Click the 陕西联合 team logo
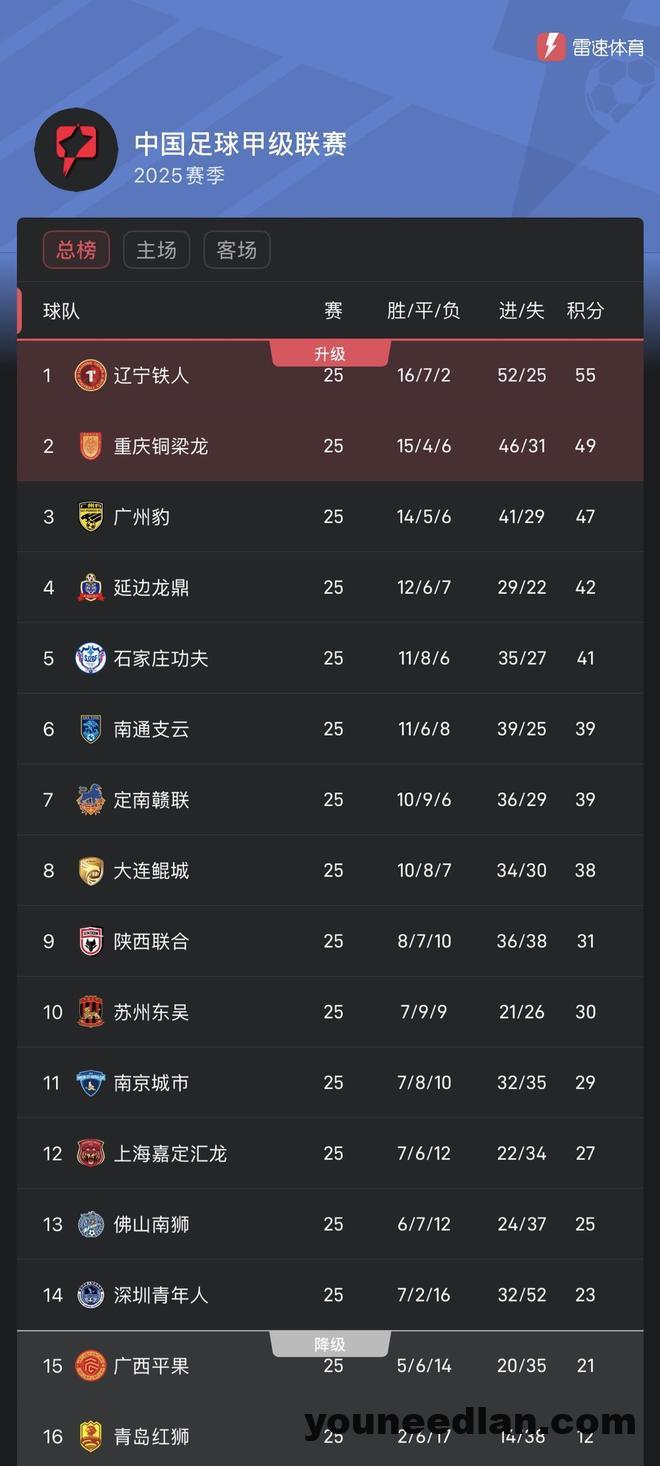The image size is (660, 1466). pos(90,941)
